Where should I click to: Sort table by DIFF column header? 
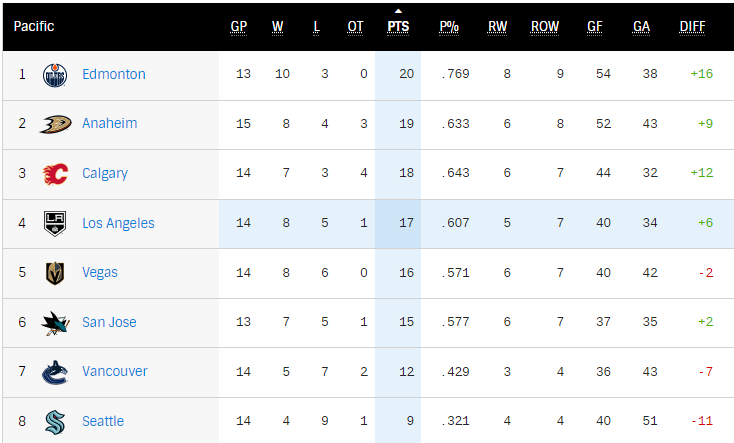(x=692, y=27)
